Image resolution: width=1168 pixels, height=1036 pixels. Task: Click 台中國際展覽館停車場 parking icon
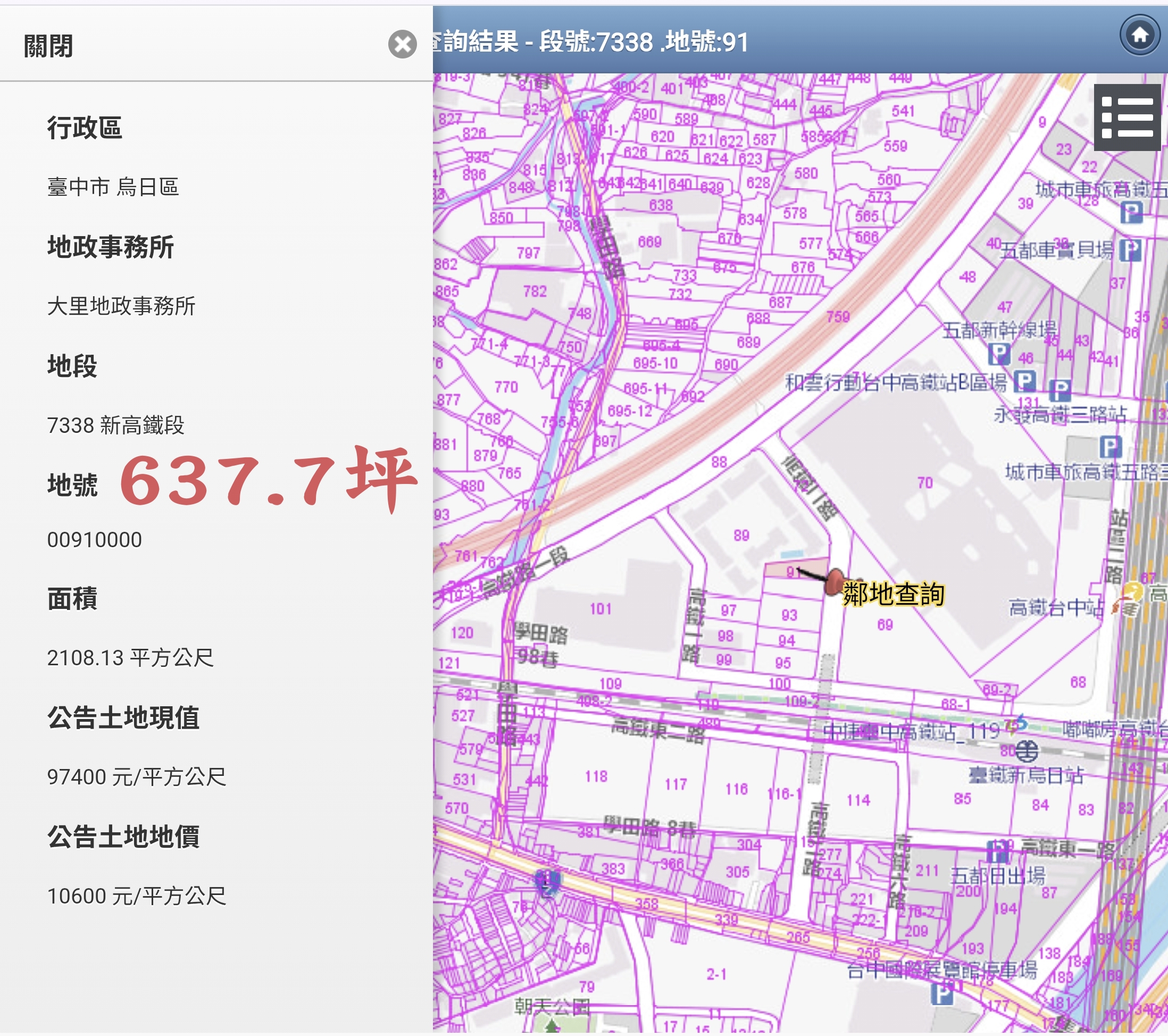coord(942,995)
